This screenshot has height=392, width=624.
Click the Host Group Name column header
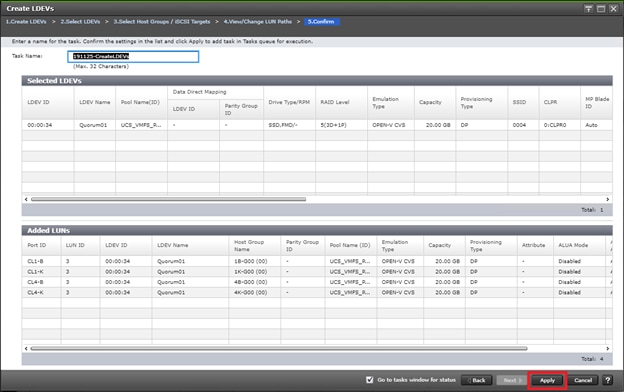coord(255,245)
